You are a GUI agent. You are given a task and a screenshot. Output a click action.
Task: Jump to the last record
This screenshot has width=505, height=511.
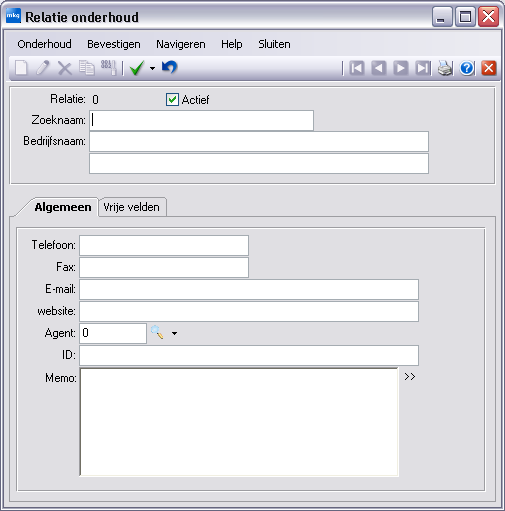pos(423,68)
